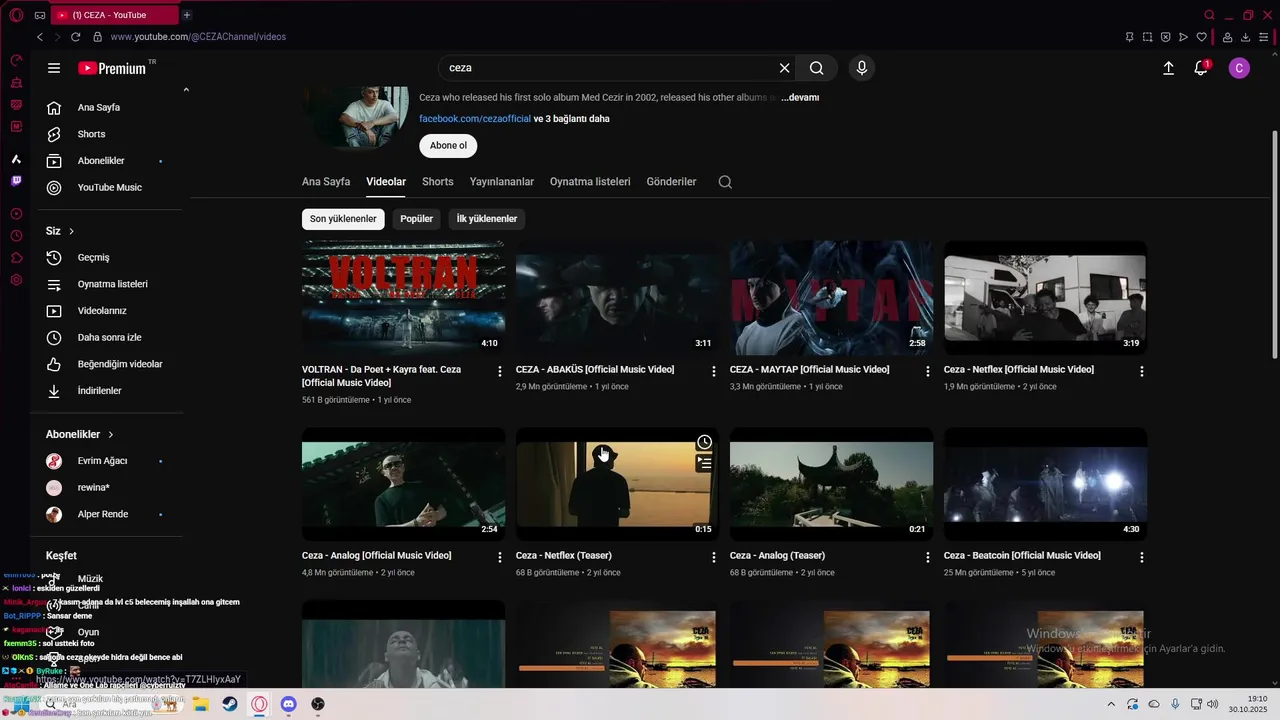
Task: Reload the page in browser toolbar
Action: pos(75,37)
